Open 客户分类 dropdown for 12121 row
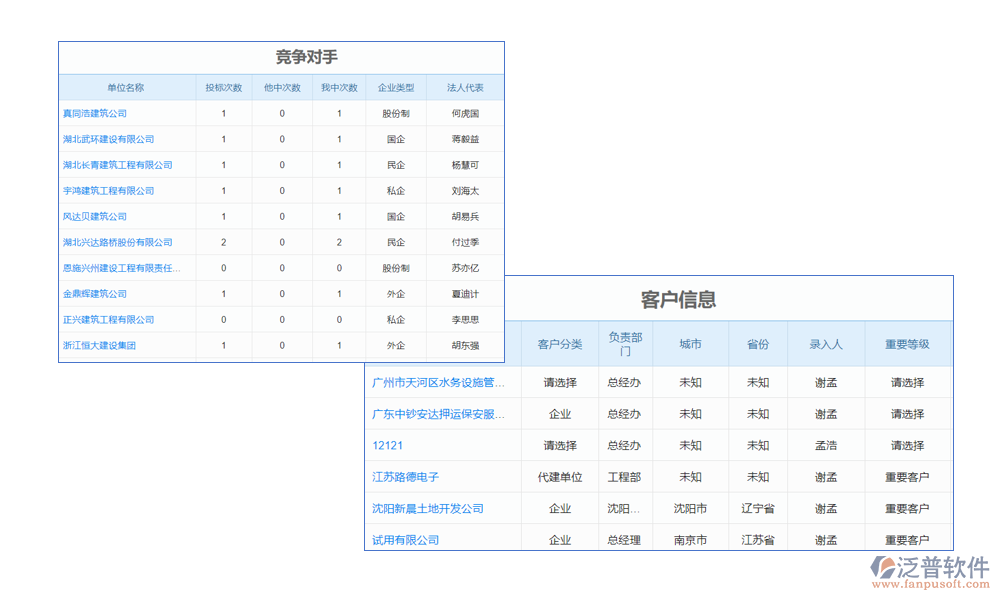 click(x=559, y=445)
